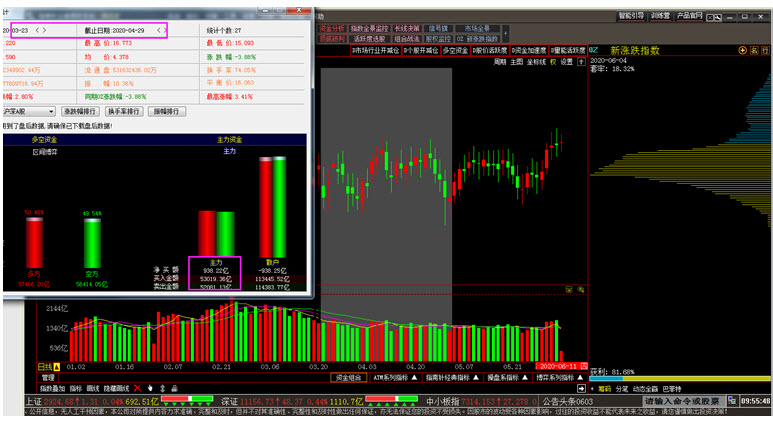
Task: Click previous arrow beside start date
Action: point(37,31)
